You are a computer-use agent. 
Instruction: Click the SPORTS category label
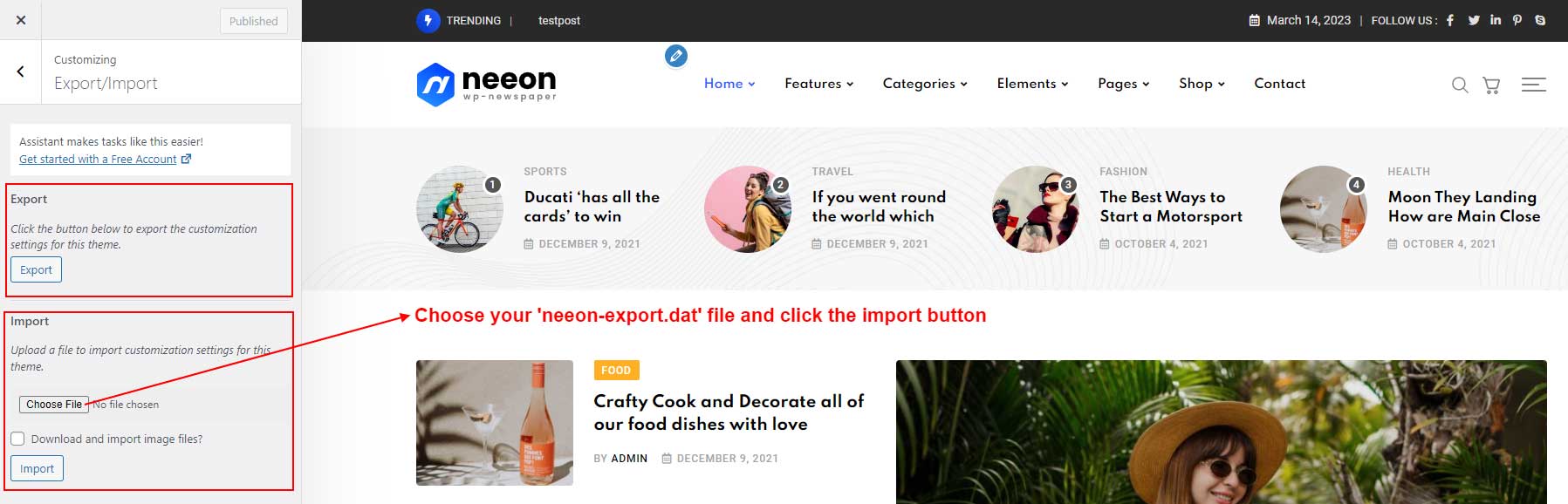pos(545,172)
